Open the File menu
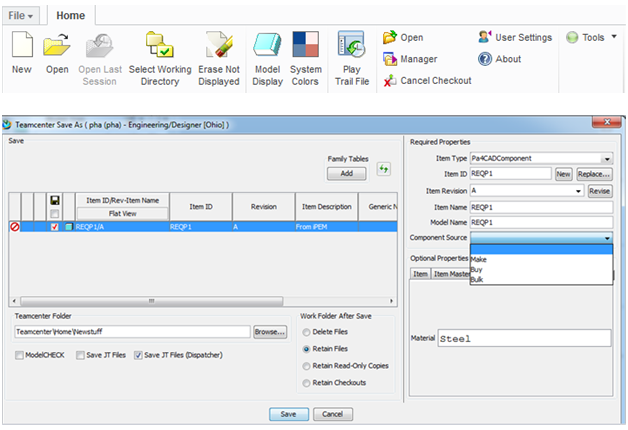 click(20, 16)
